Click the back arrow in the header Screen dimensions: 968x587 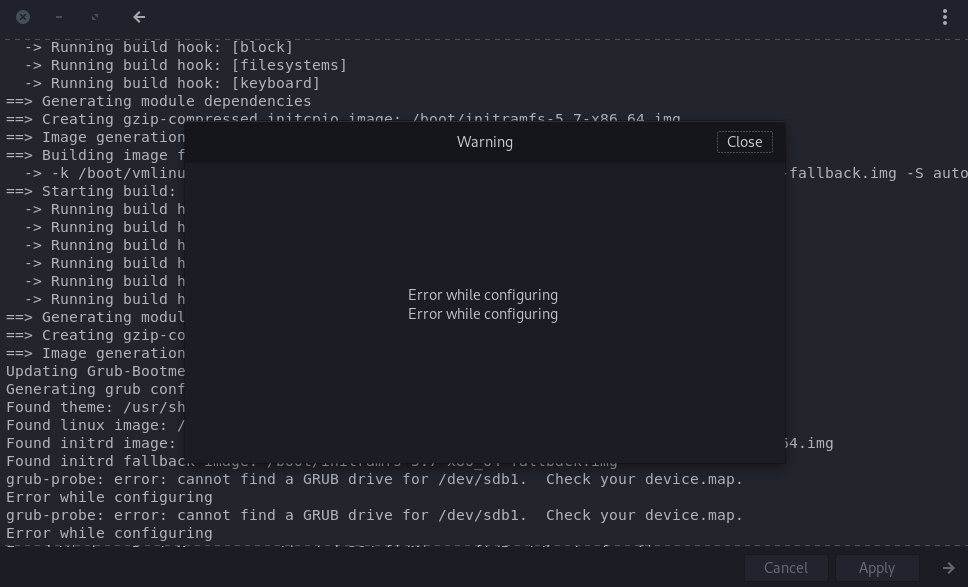click(x=139, y=17)
